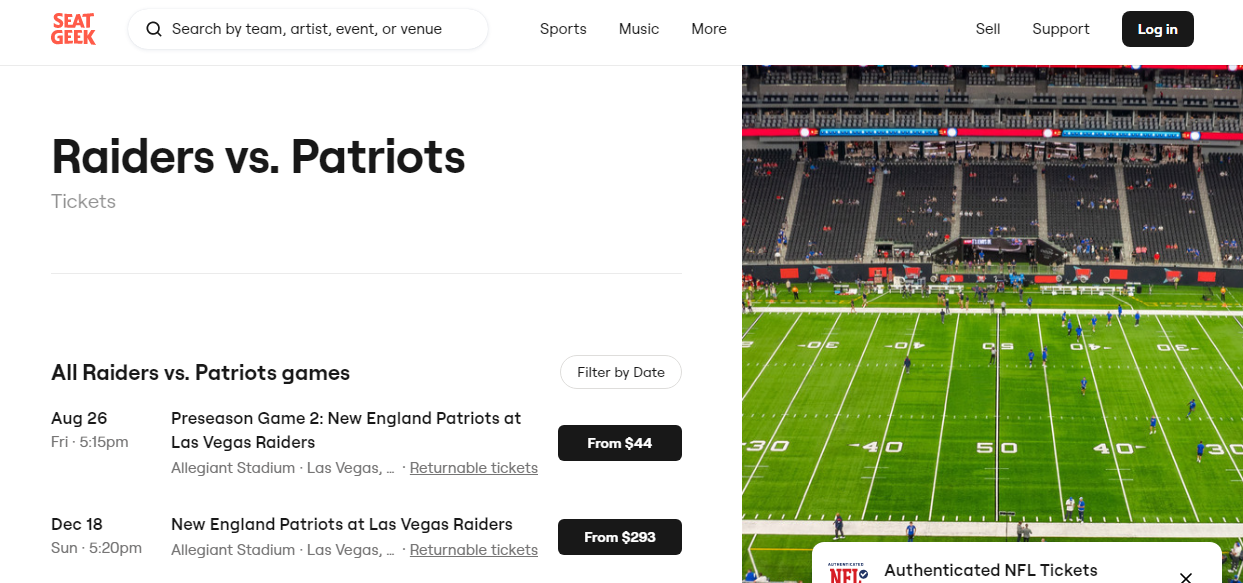Viewport: 1243px width, 583px height.
Task: Open the Sports menu
Action: pos(563,29)
